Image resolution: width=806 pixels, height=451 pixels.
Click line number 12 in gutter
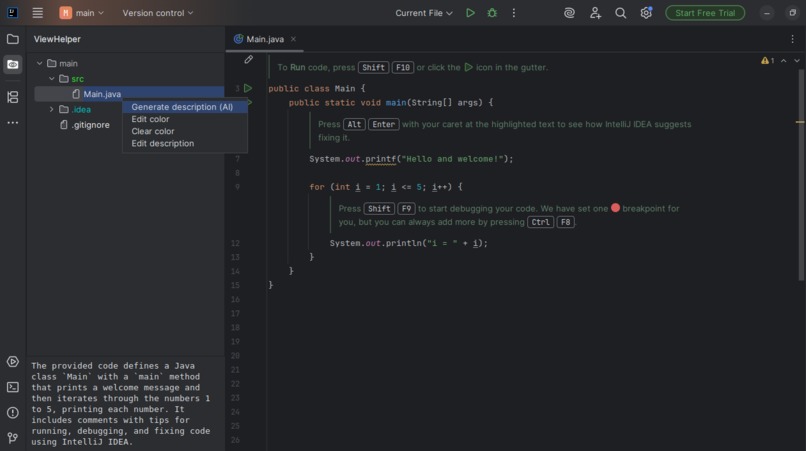(x=235, y=243)
